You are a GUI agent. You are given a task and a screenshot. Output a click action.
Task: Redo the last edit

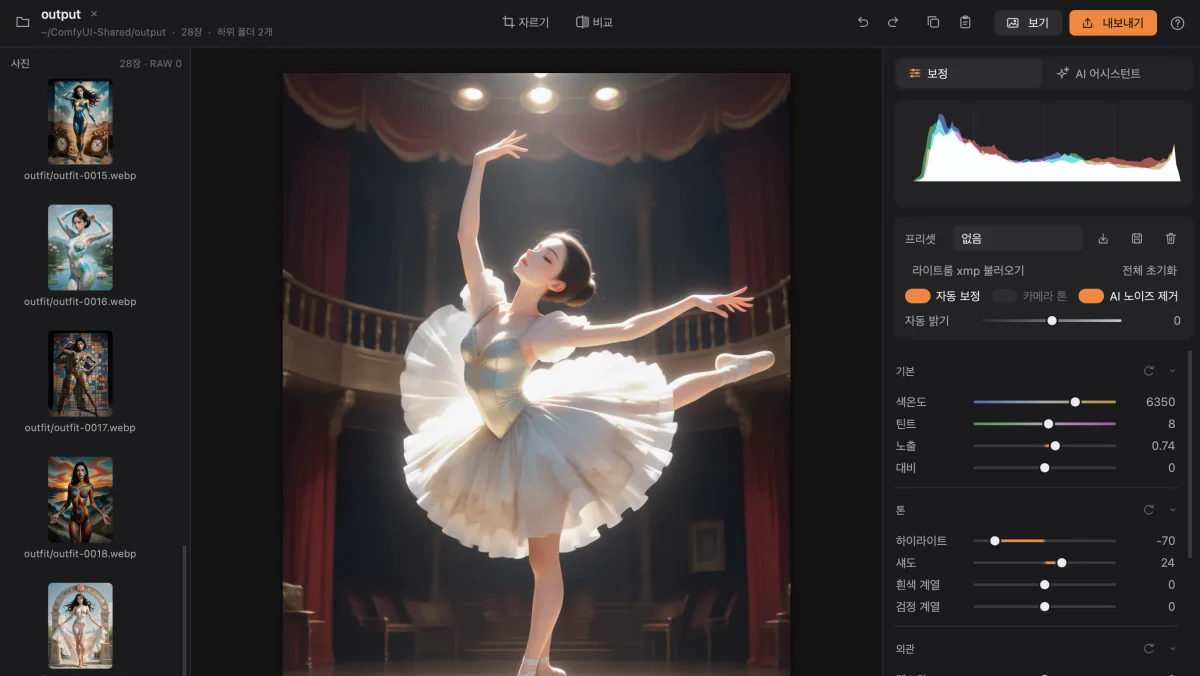(893, 22)
